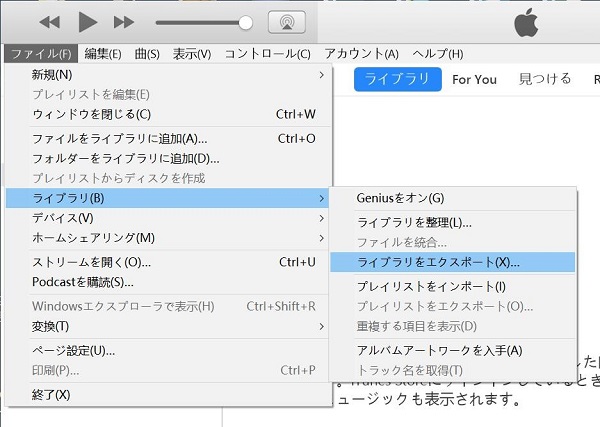Click the grayed Windowsエクスプローラで表示(H) item
This screenshot has height=427, width=600.
pos(167,306)
